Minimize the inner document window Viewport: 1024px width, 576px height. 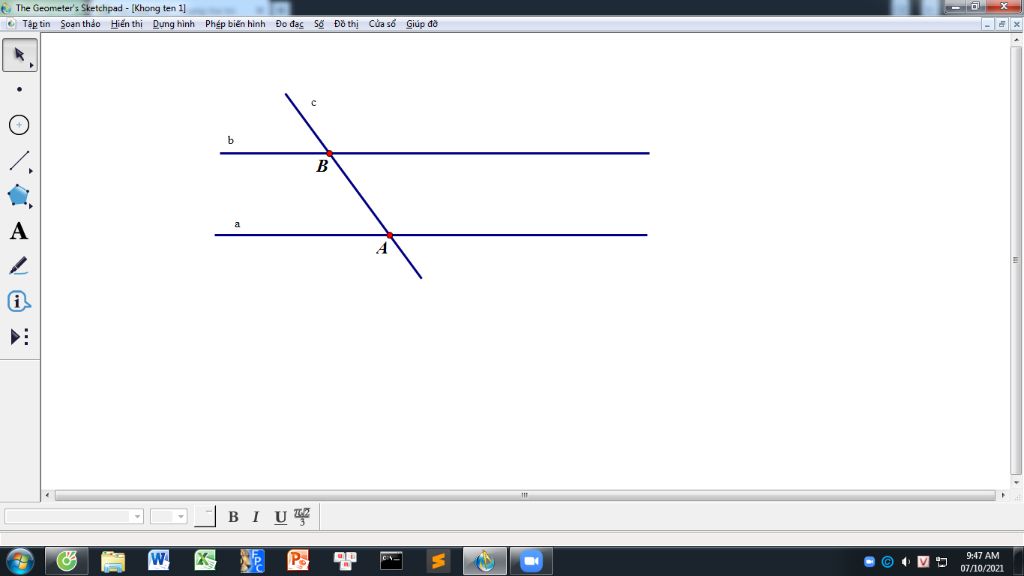coord(987,24)
